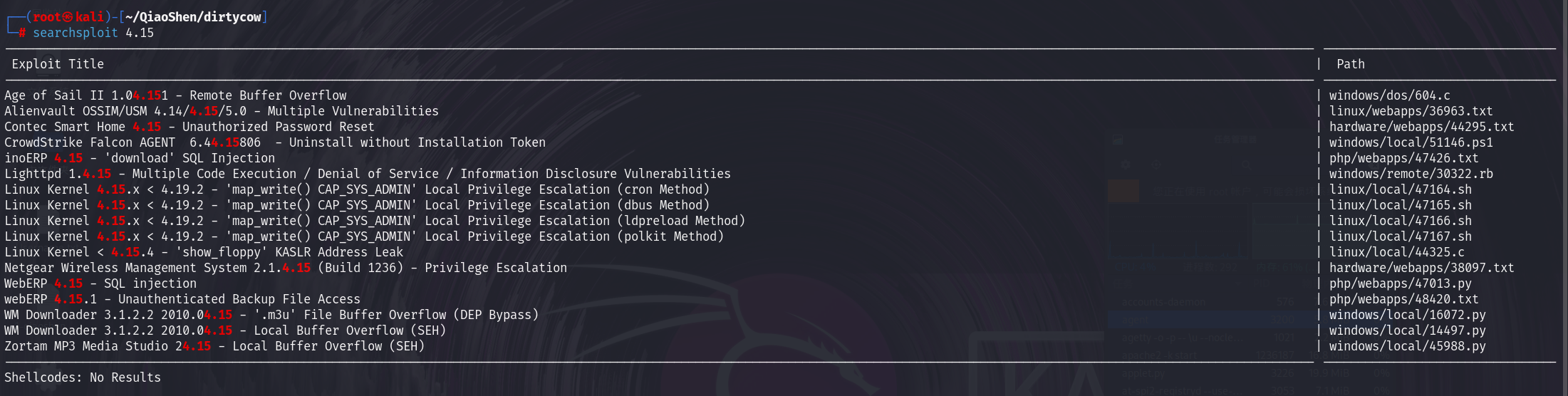This screenshot has width=1568, height=396.
Task: Click the root㉿kali prompt user label
Action: (68, 17)
